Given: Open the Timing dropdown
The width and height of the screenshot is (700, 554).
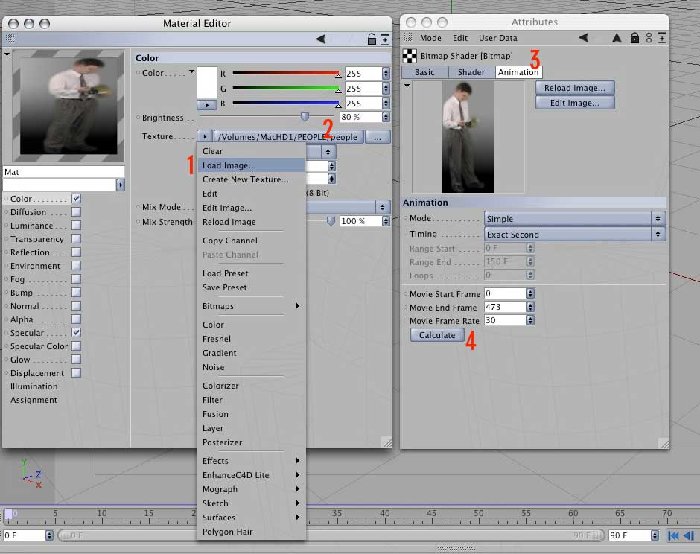Looking at the screenshot, I should (x=574, y=234).
